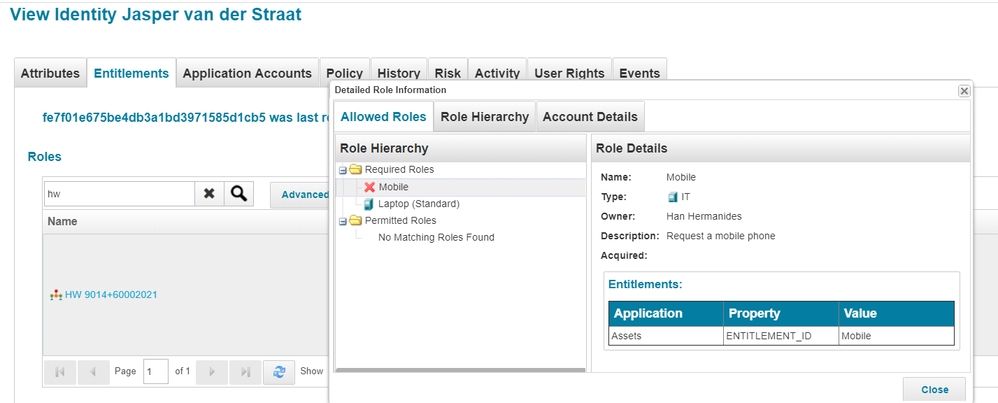
Task: Click the red X icon beside Mobile
Action: tap(370, 187)
